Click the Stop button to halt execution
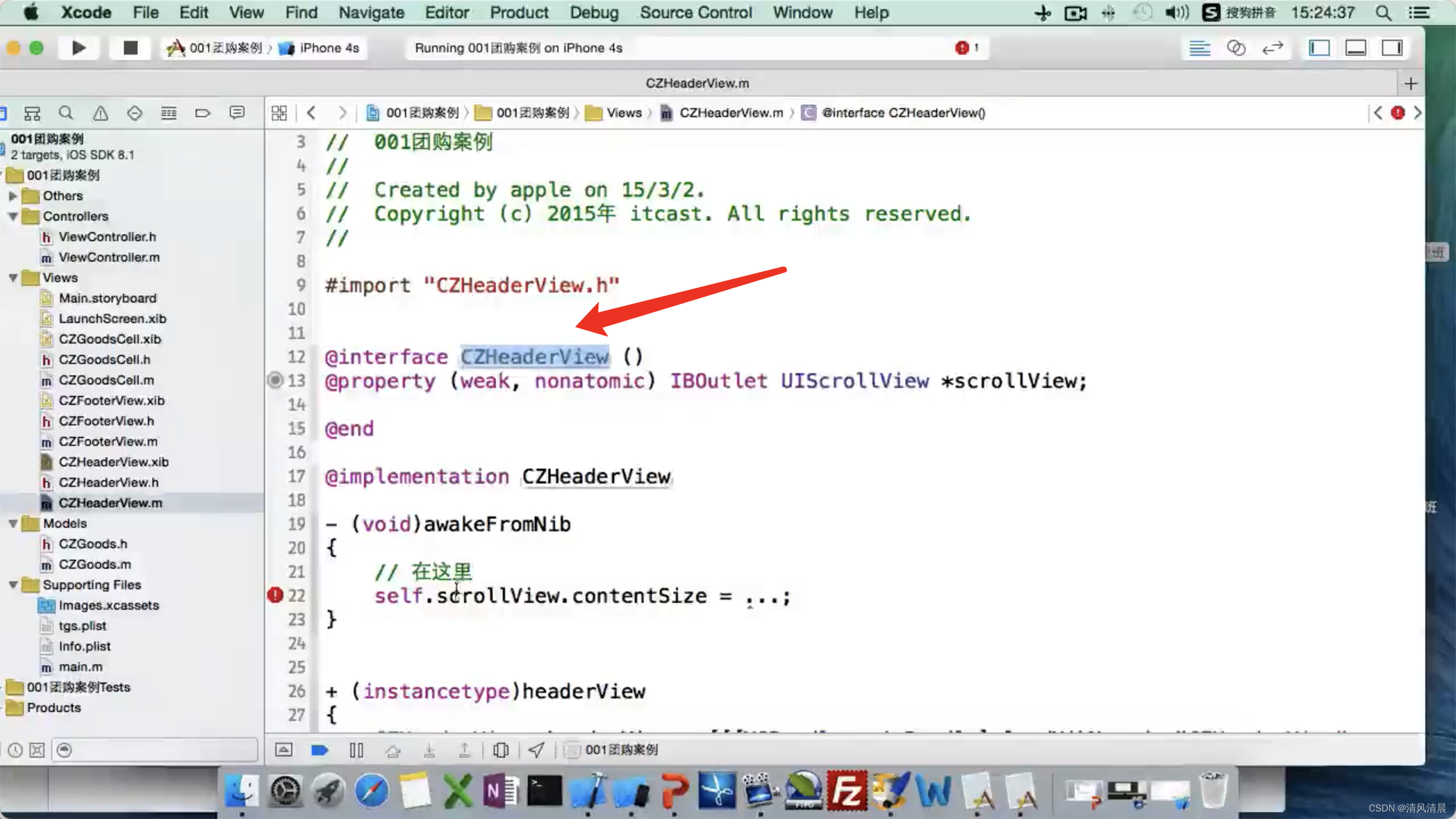 [x=129, y=47]
